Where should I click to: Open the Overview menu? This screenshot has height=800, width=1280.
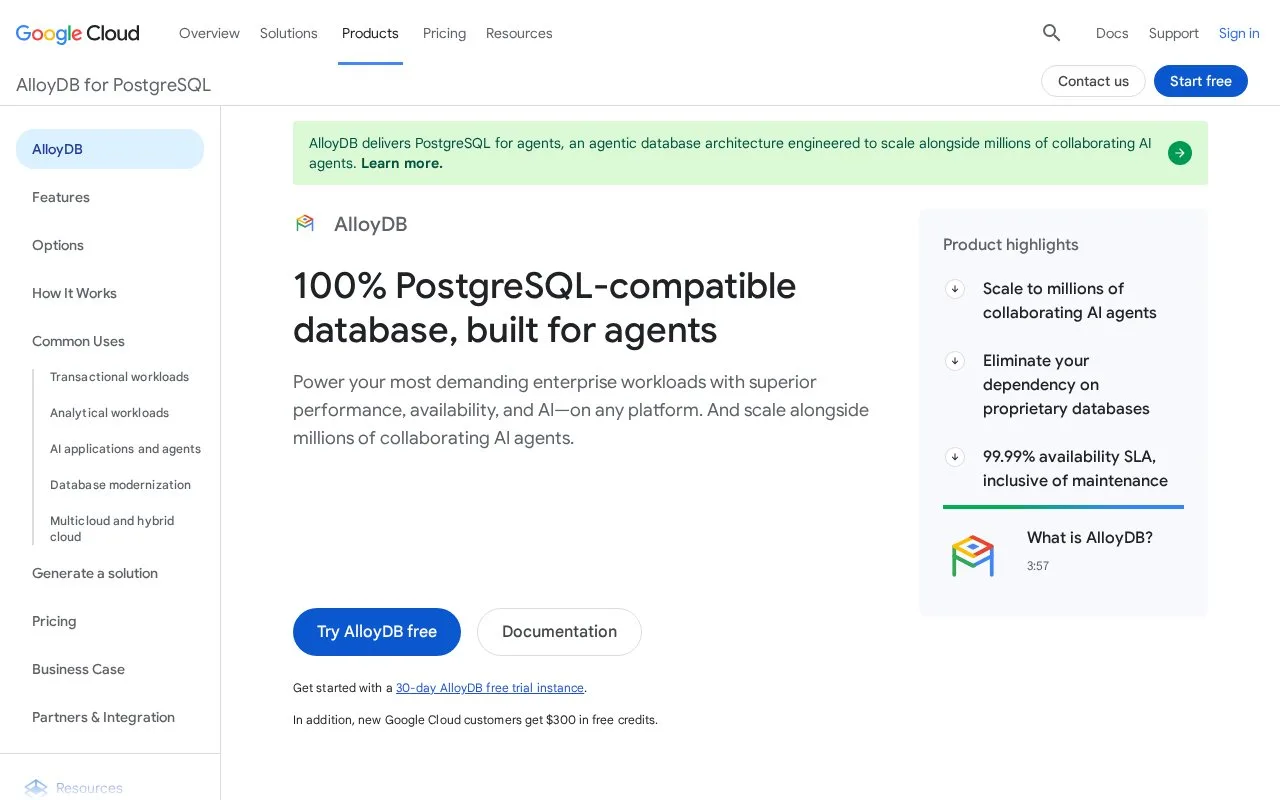(x=209, y=33)
